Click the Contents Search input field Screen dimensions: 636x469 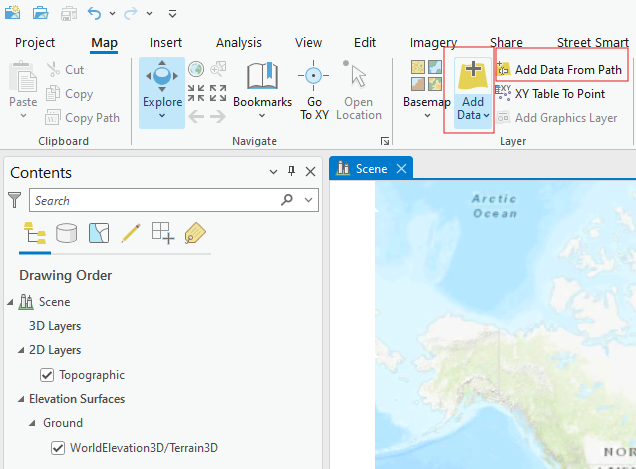coord(155,201)
